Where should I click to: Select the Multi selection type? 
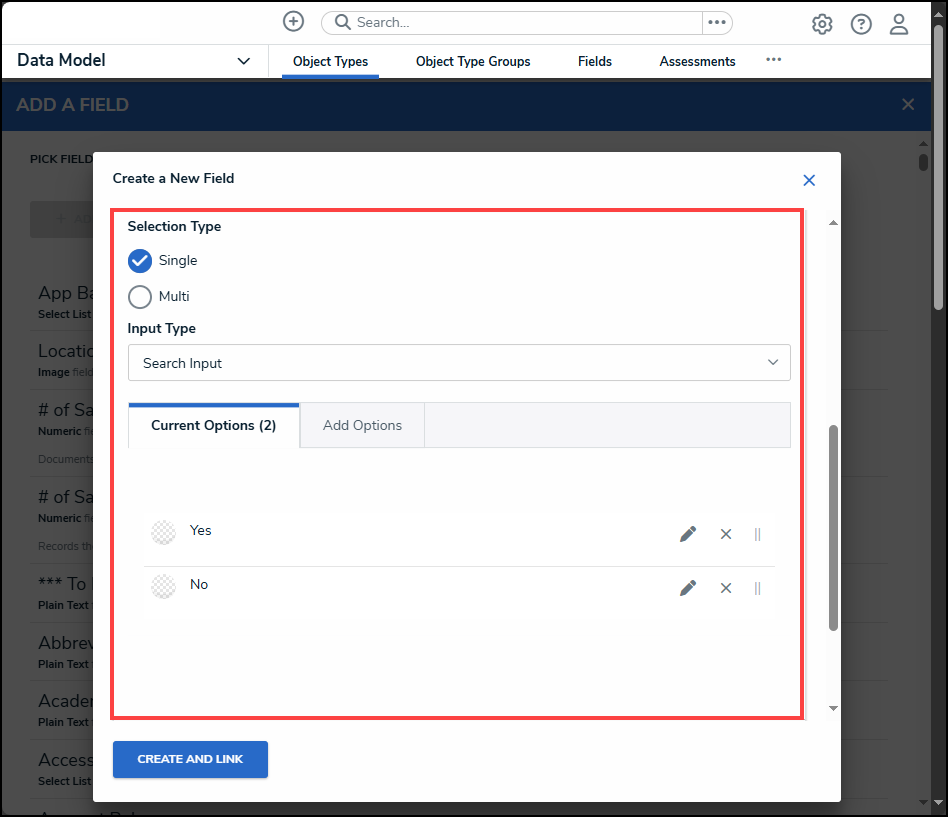(140, 297)
